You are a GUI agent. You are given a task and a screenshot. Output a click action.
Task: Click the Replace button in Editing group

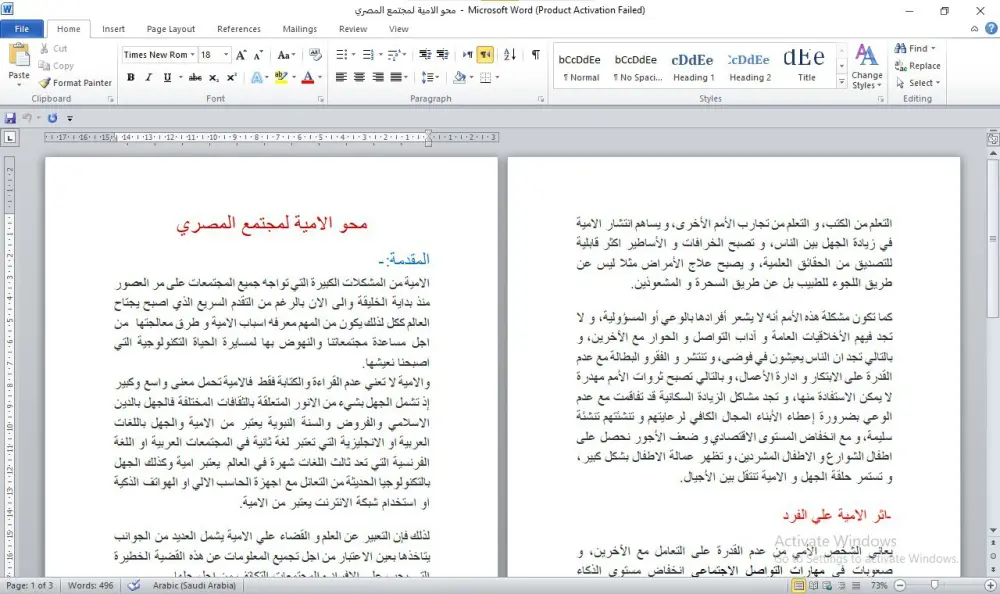[920, 65]
